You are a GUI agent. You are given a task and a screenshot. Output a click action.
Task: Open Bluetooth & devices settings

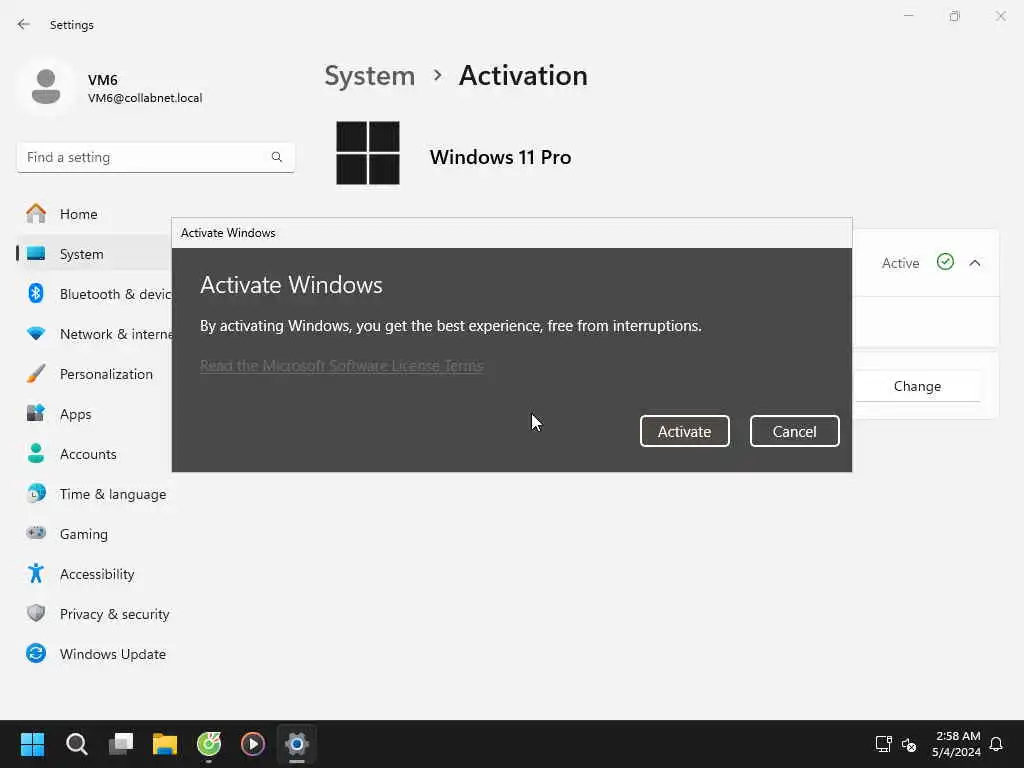(95, 294)
